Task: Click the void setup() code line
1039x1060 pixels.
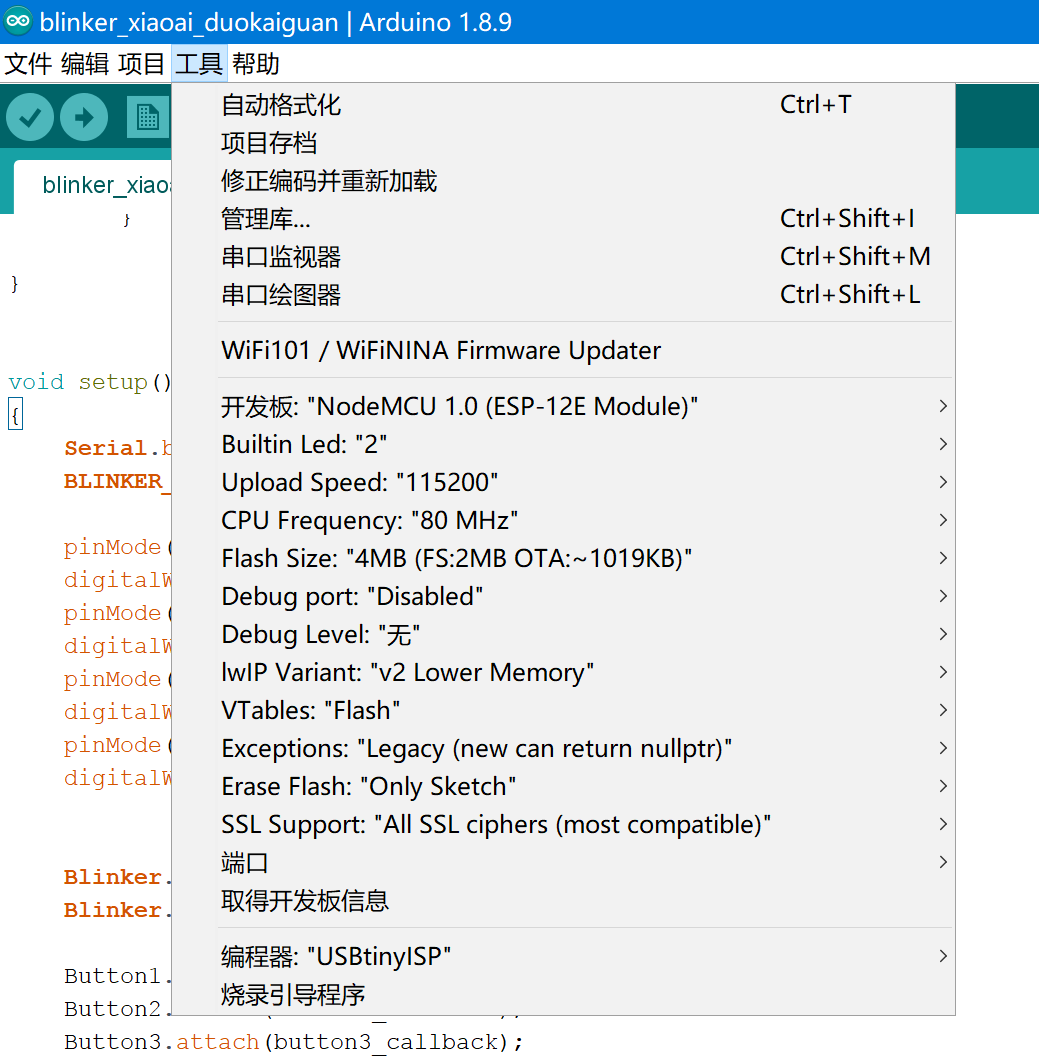Action: [90, 382]
